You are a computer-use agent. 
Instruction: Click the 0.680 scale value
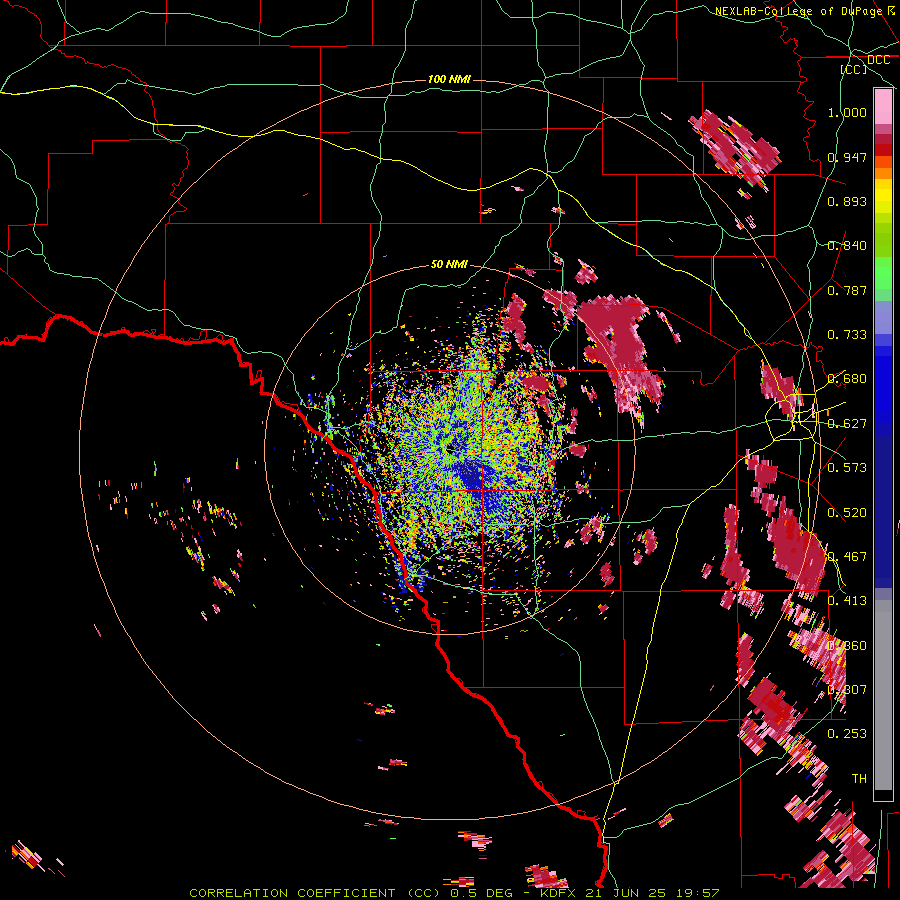(847, 379)
